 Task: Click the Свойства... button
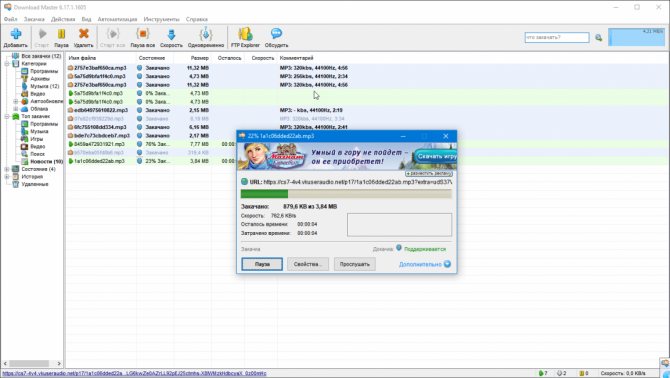tap(308, 264)
